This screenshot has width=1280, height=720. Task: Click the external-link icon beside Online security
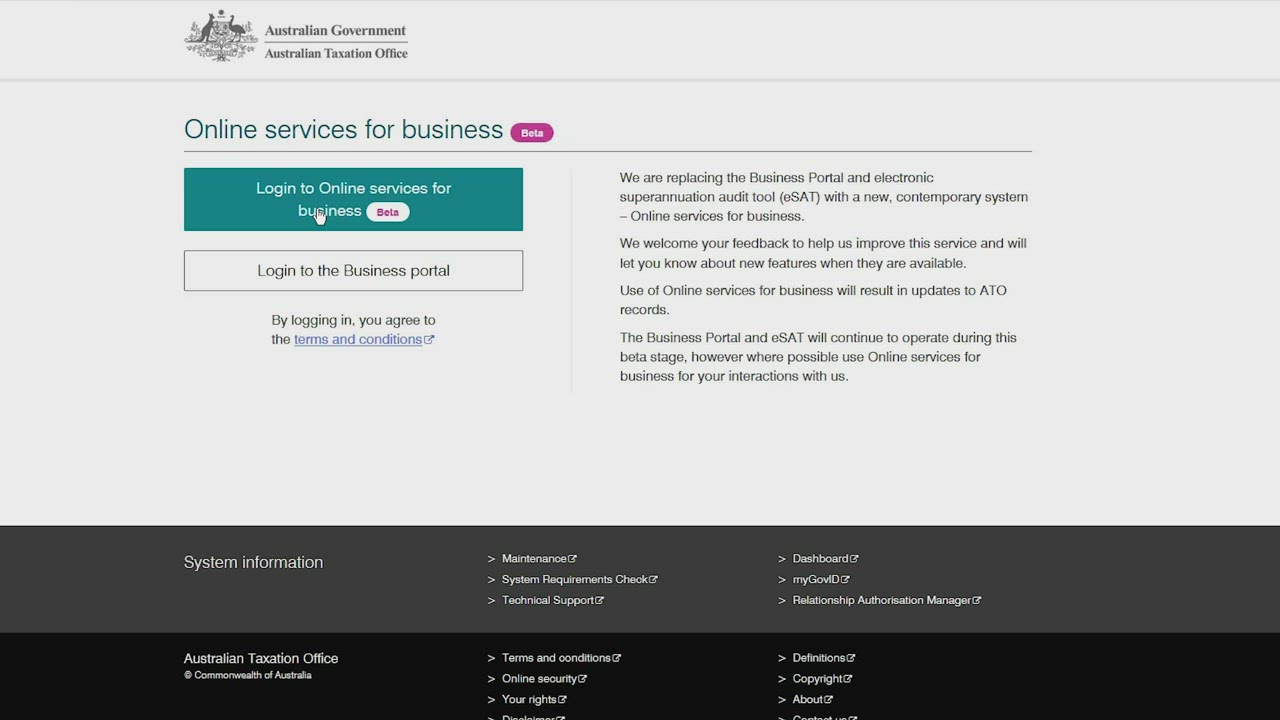click(582, 679)
